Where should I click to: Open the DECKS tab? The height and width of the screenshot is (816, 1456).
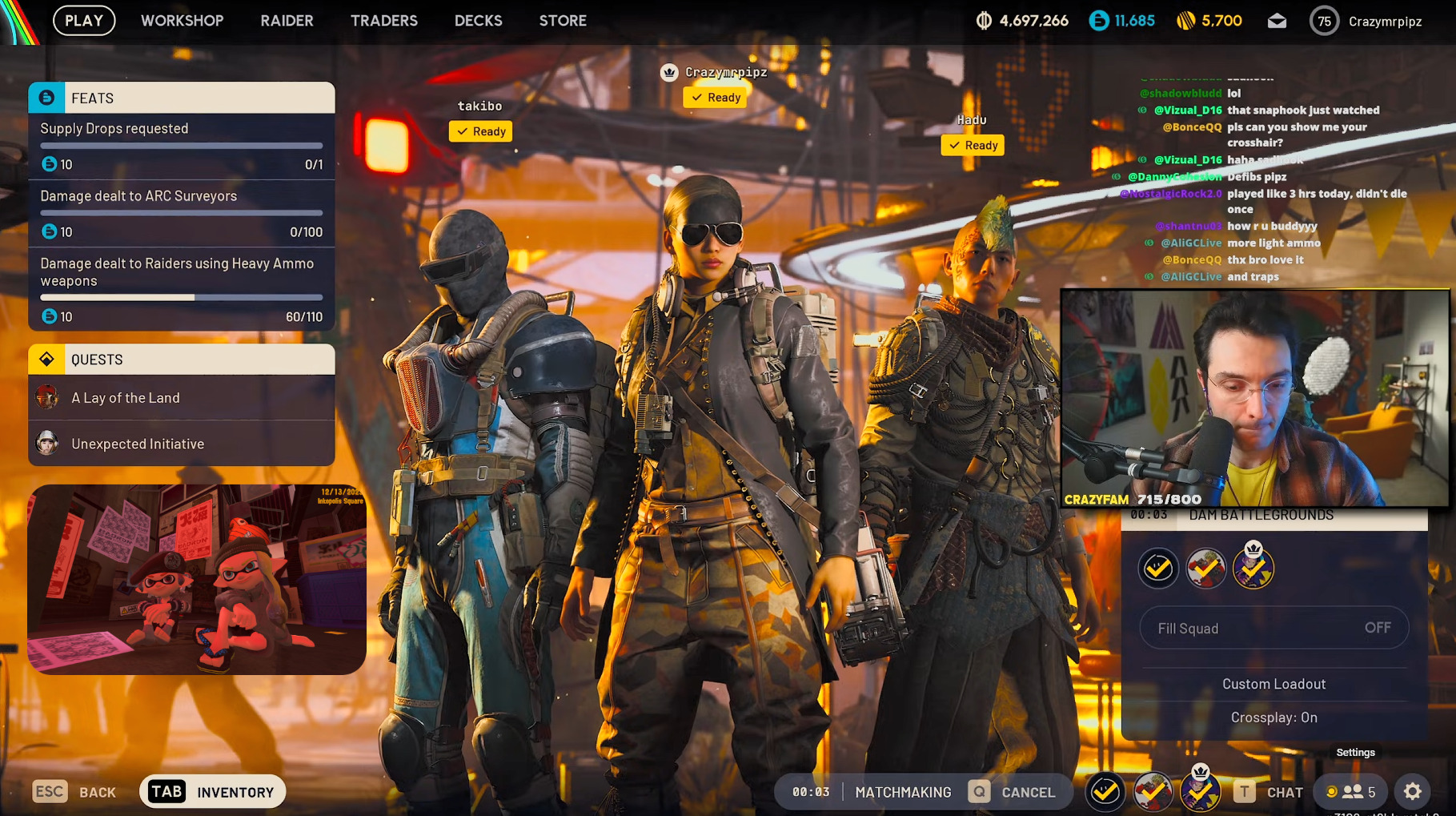coord(479,21)
